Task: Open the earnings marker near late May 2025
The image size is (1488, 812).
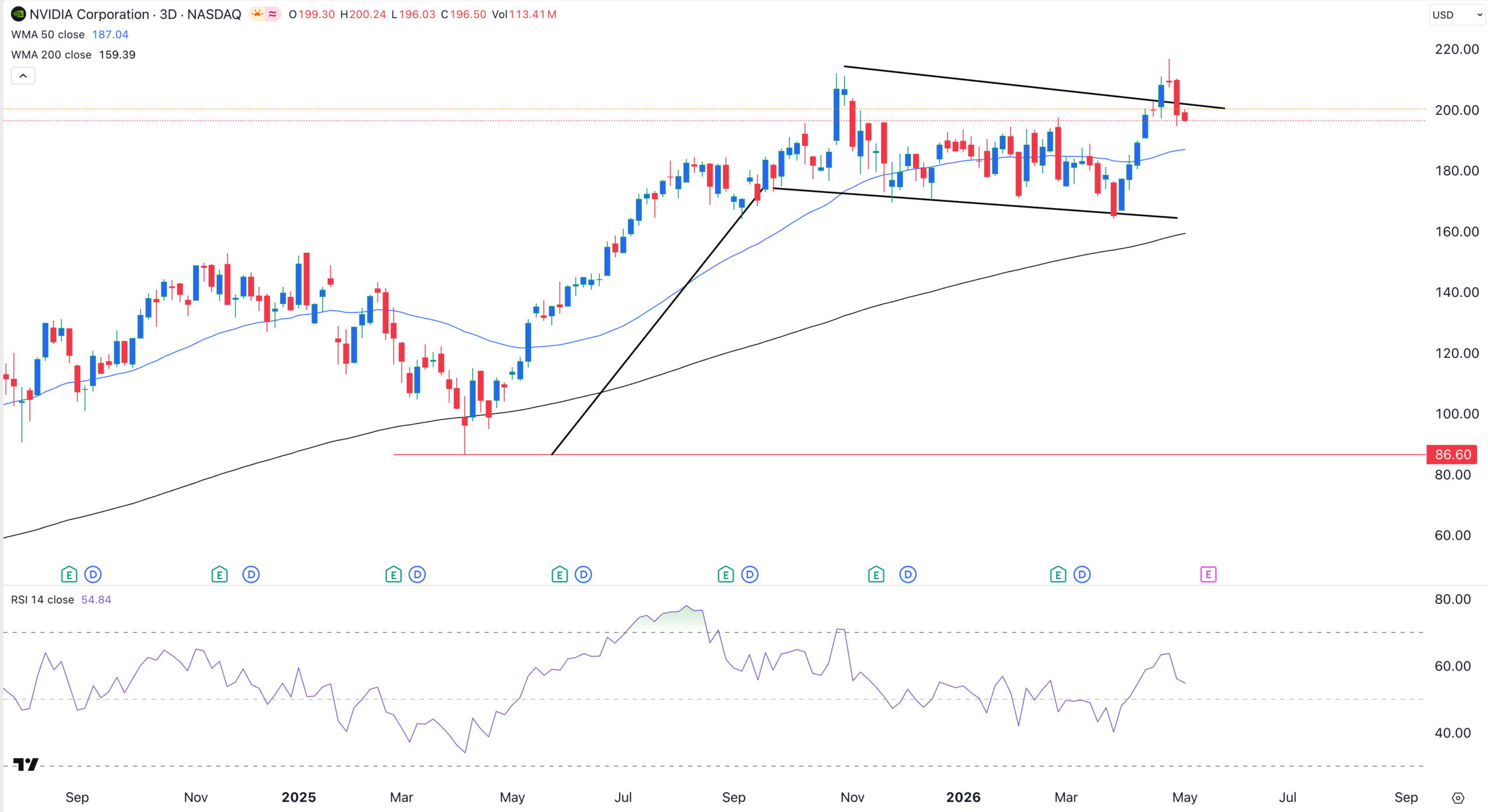Action: pos(559,575)
